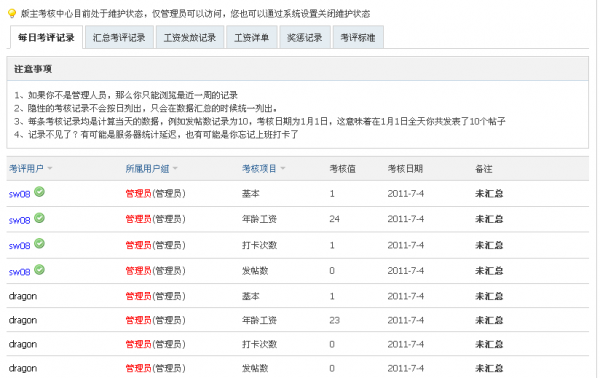Open the 考核项目 sort arrow

283,168
